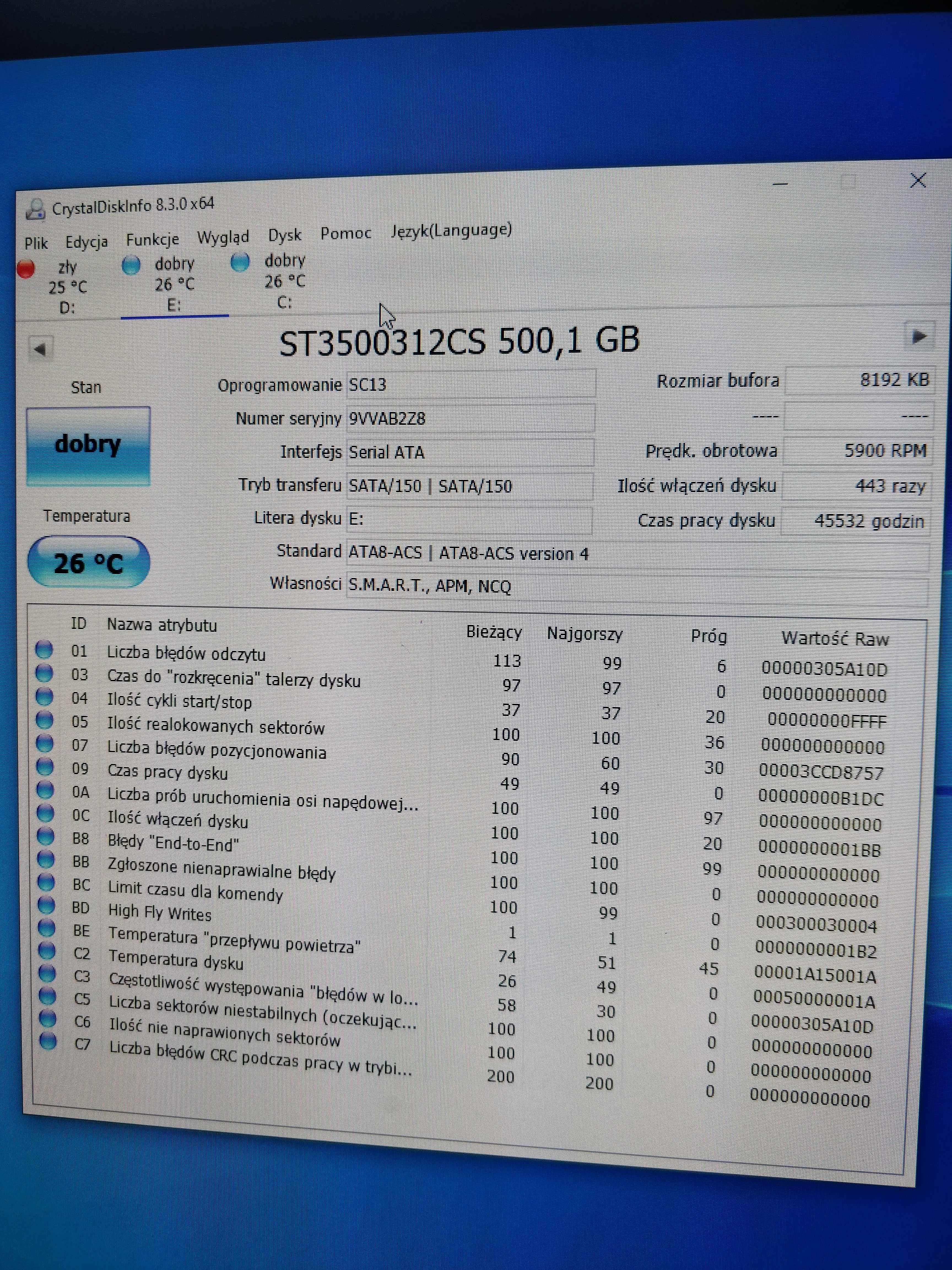The width and height of the screenshot is (952, 1270).
Task: Click the drive letter field E:
Action: [469, 519]
